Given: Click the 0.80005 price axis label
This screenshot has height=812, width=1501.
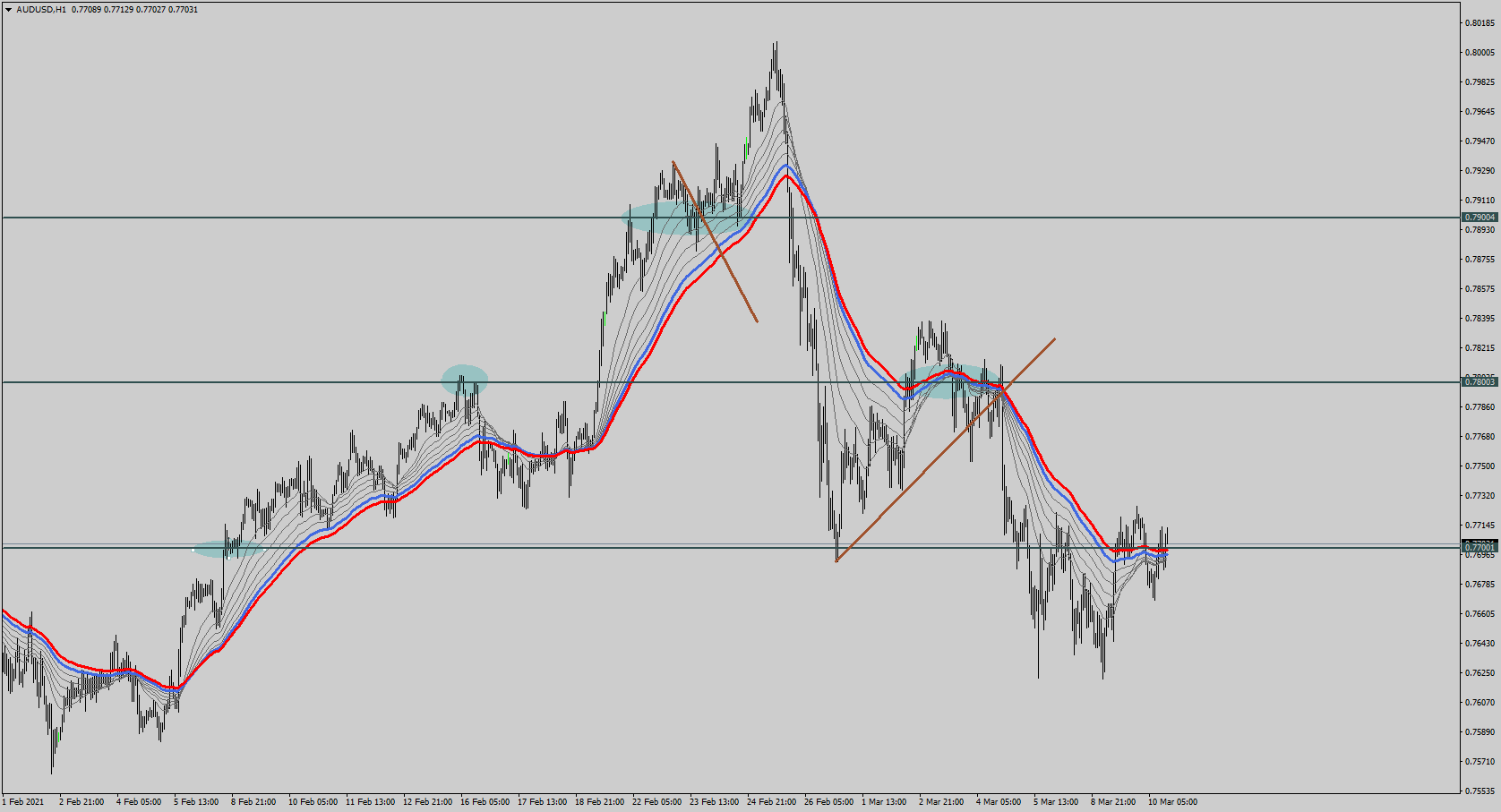Looking at the screenshot, I should 1480,53.
